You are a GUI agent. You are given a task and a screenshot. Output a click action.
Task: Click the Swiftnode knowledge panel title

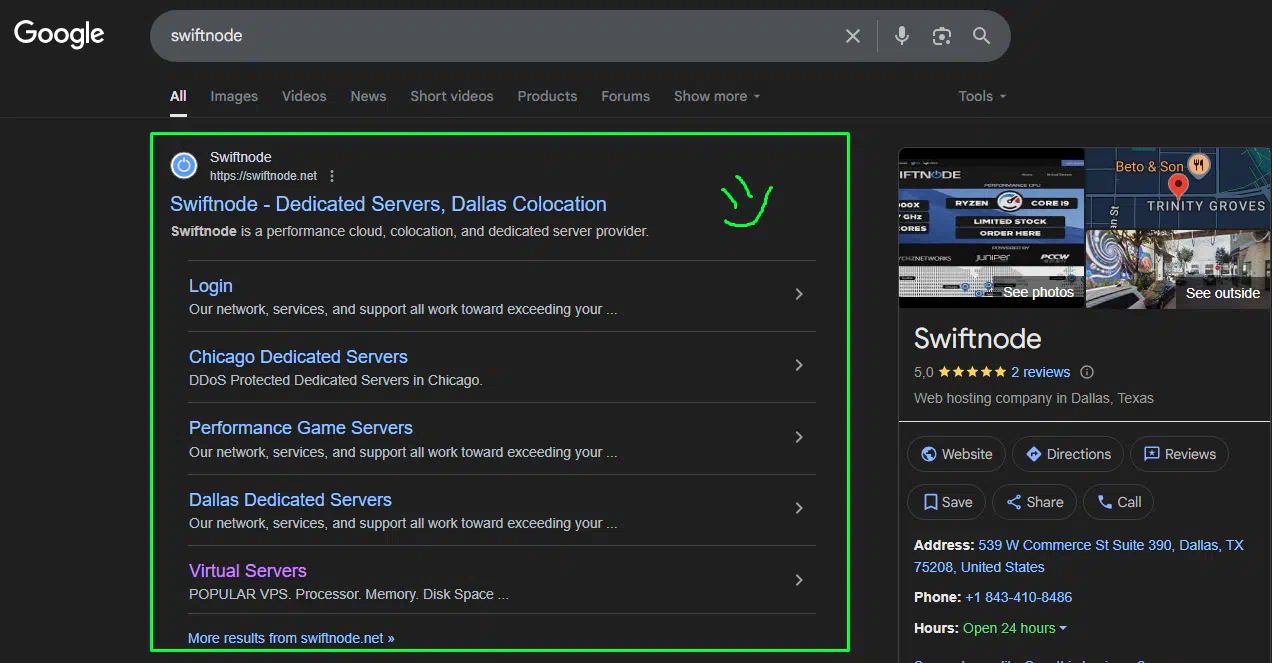(x=978, y=338)
